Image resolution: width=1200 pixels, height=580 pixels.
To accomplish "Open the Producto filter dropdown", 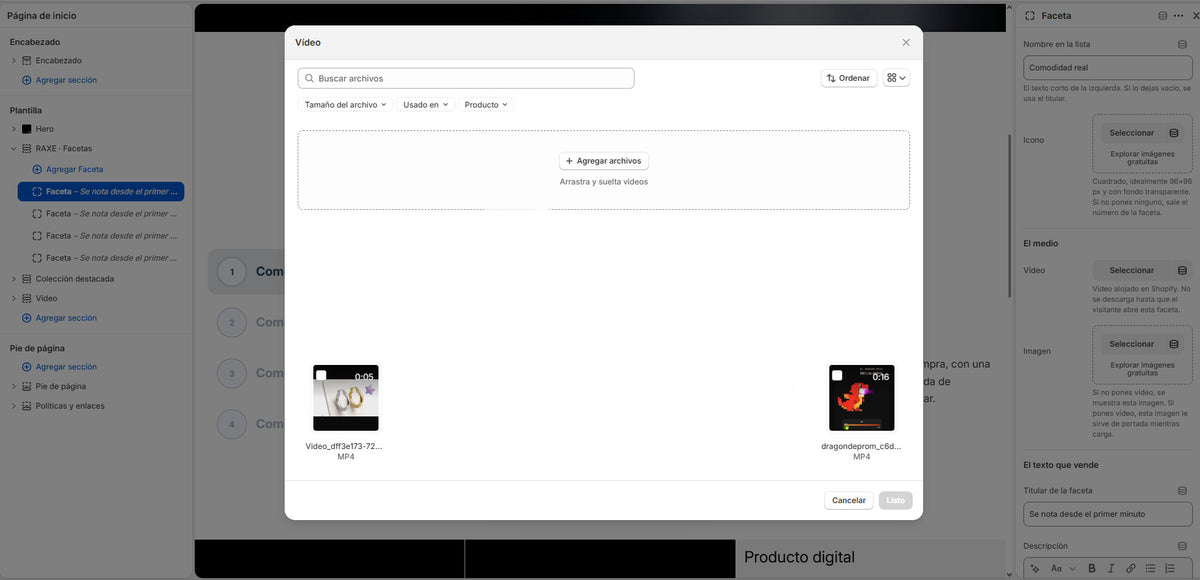I will 486,104.
